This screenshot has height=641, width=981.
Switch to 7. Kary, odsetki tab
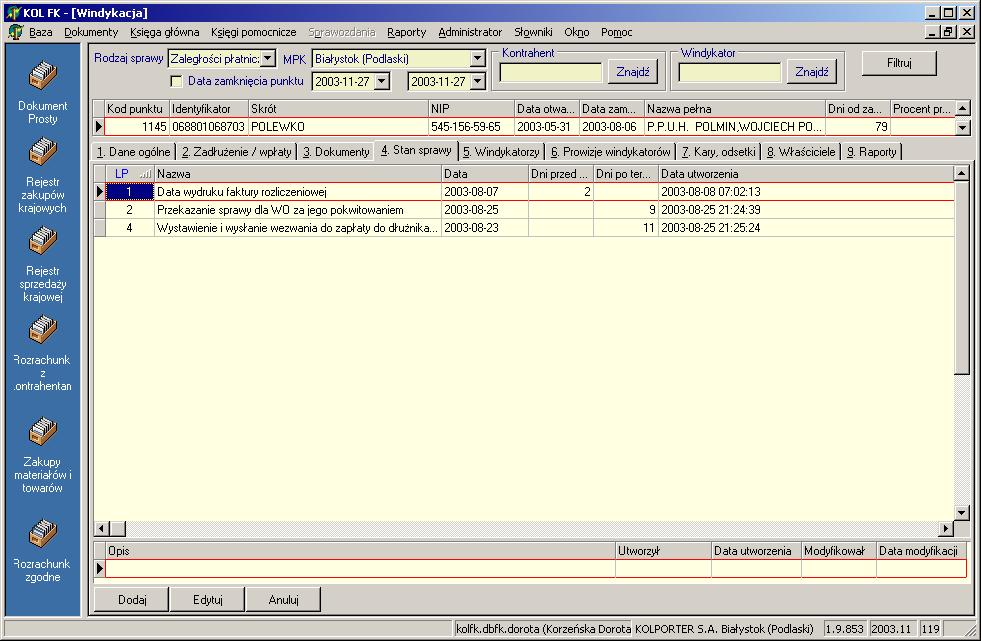point(719,152)
